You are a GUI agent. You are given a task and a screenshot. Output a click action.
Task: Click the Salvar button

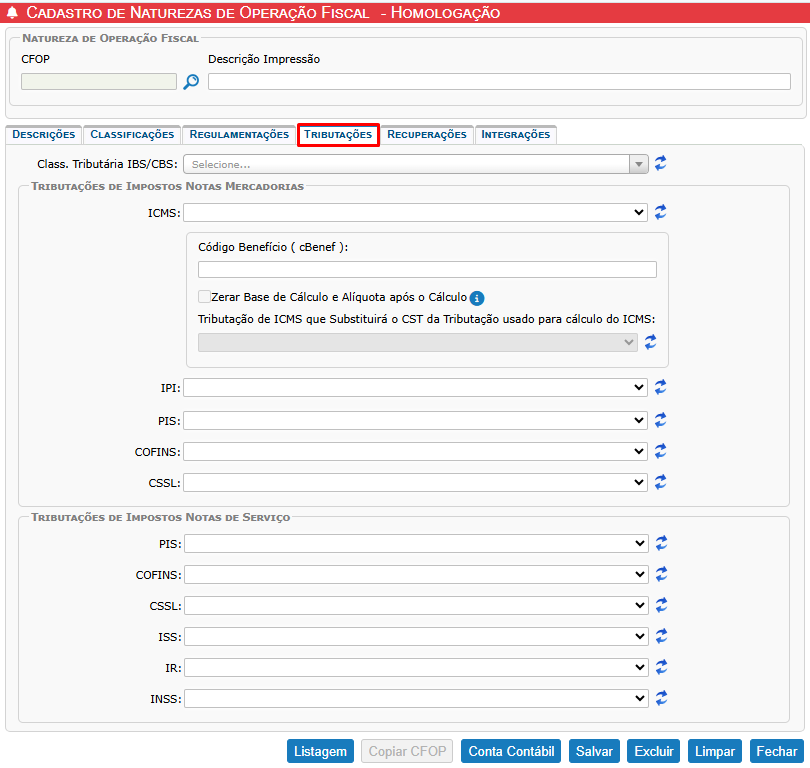[x=594, y=751]
